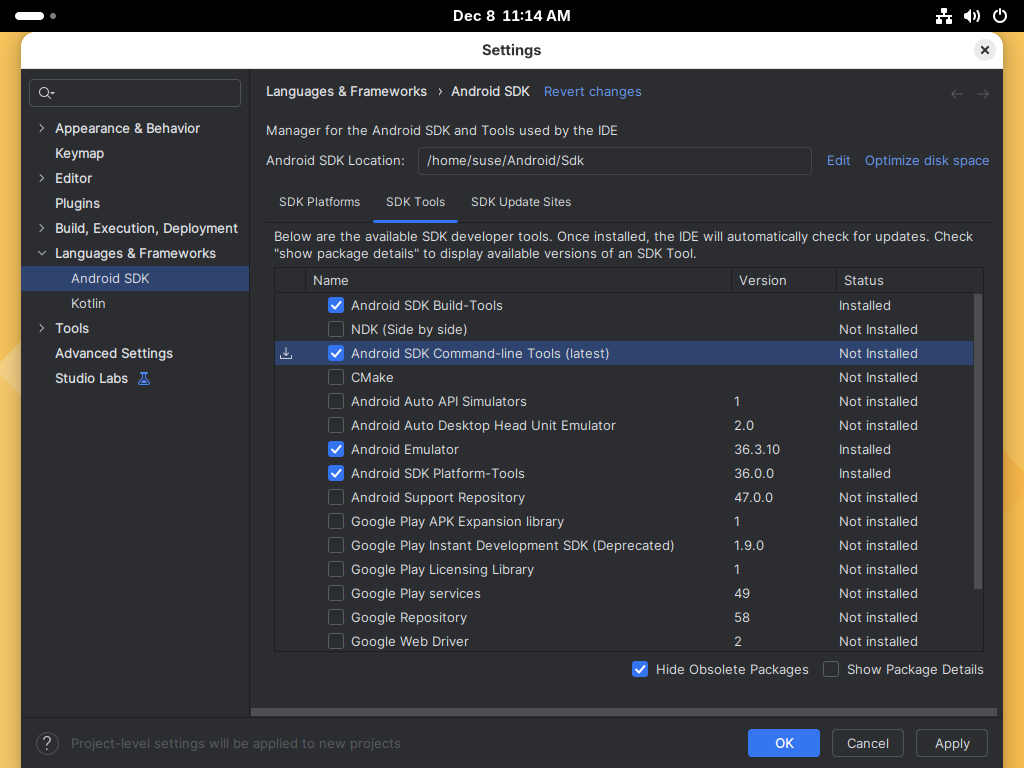Viewport: 1024px width, 768px height.
Task: Enable the NDK (Side by side) checkbox
Action: coord(336,329)
